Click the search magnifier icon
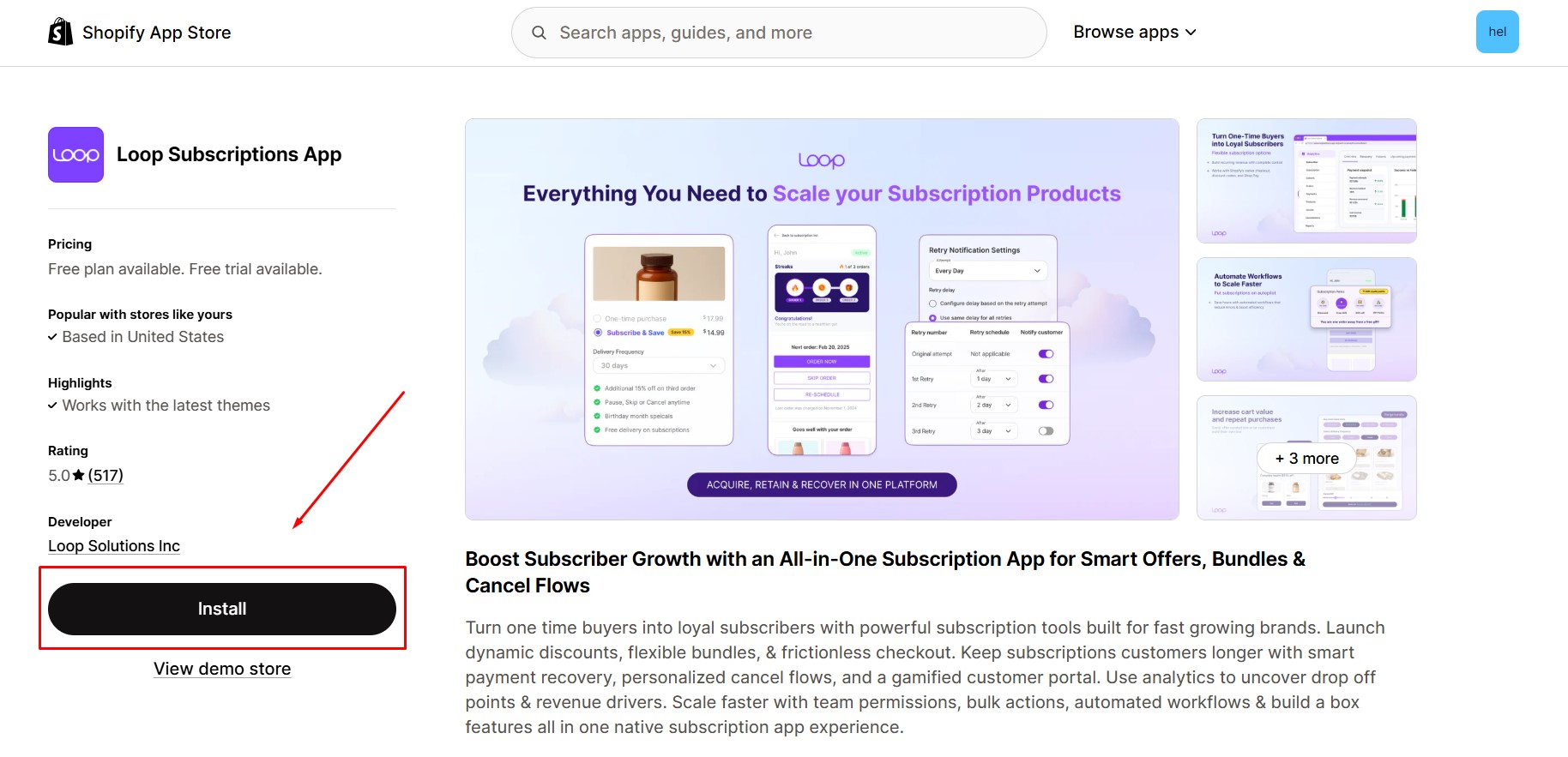1568x757 pixels. 539,33
